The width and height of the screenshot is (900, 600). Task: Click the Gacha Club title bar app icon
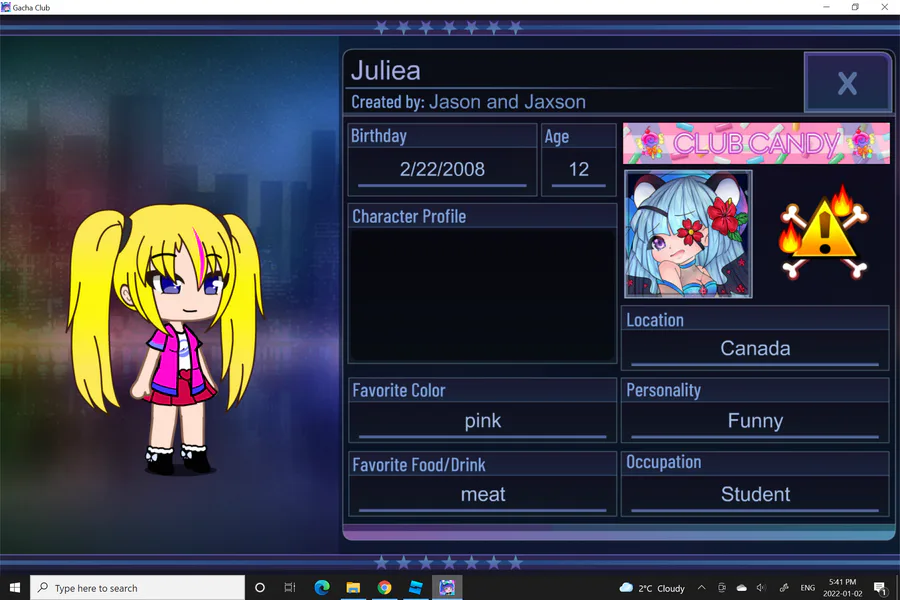(x=6, y=7)
